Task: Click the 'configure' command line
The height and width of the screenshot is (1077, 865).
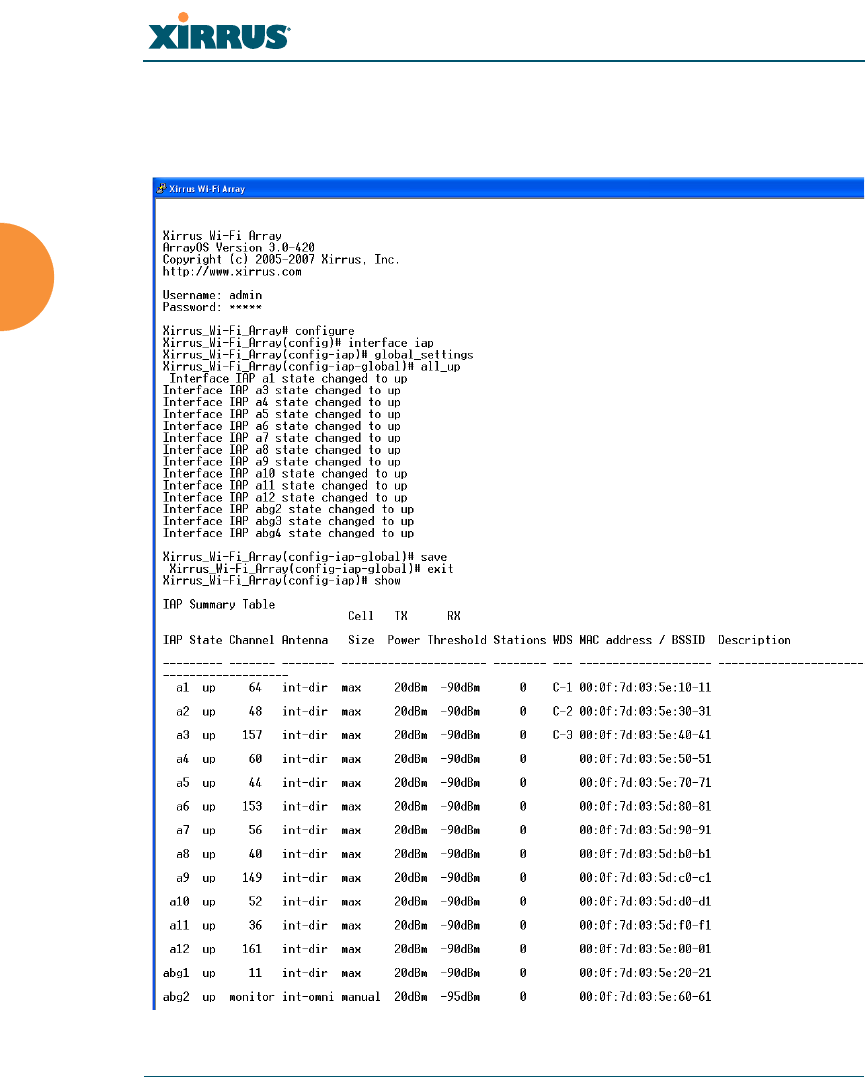Action: tap(258, 331)
